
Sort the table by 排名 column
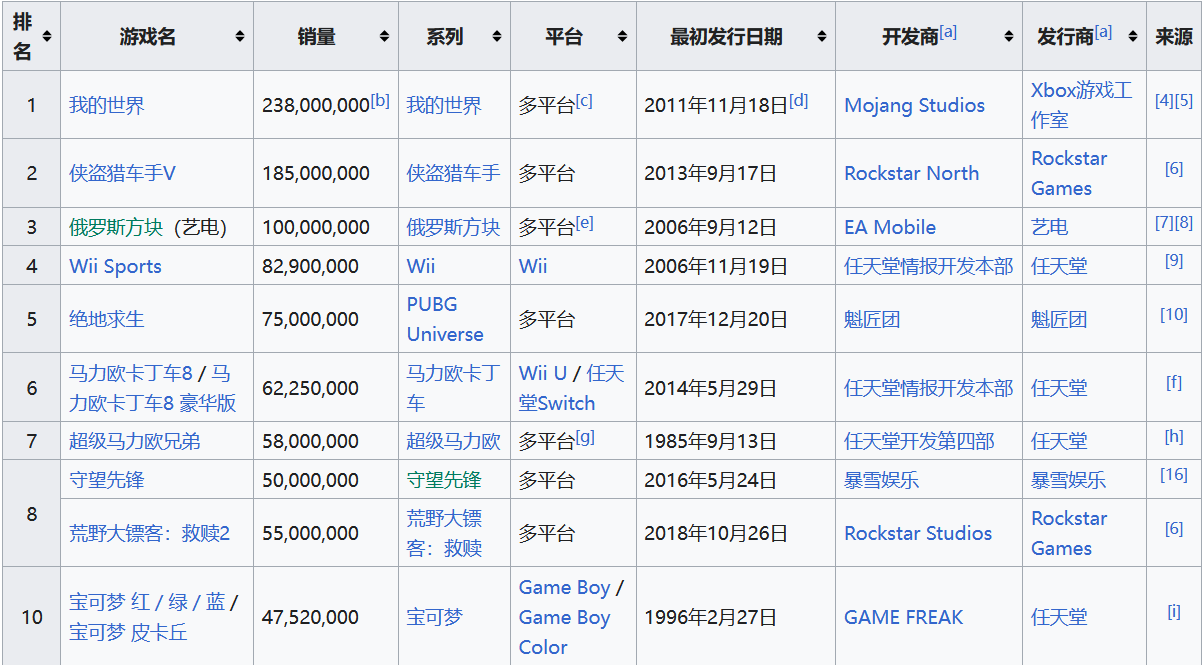[47, 36]
